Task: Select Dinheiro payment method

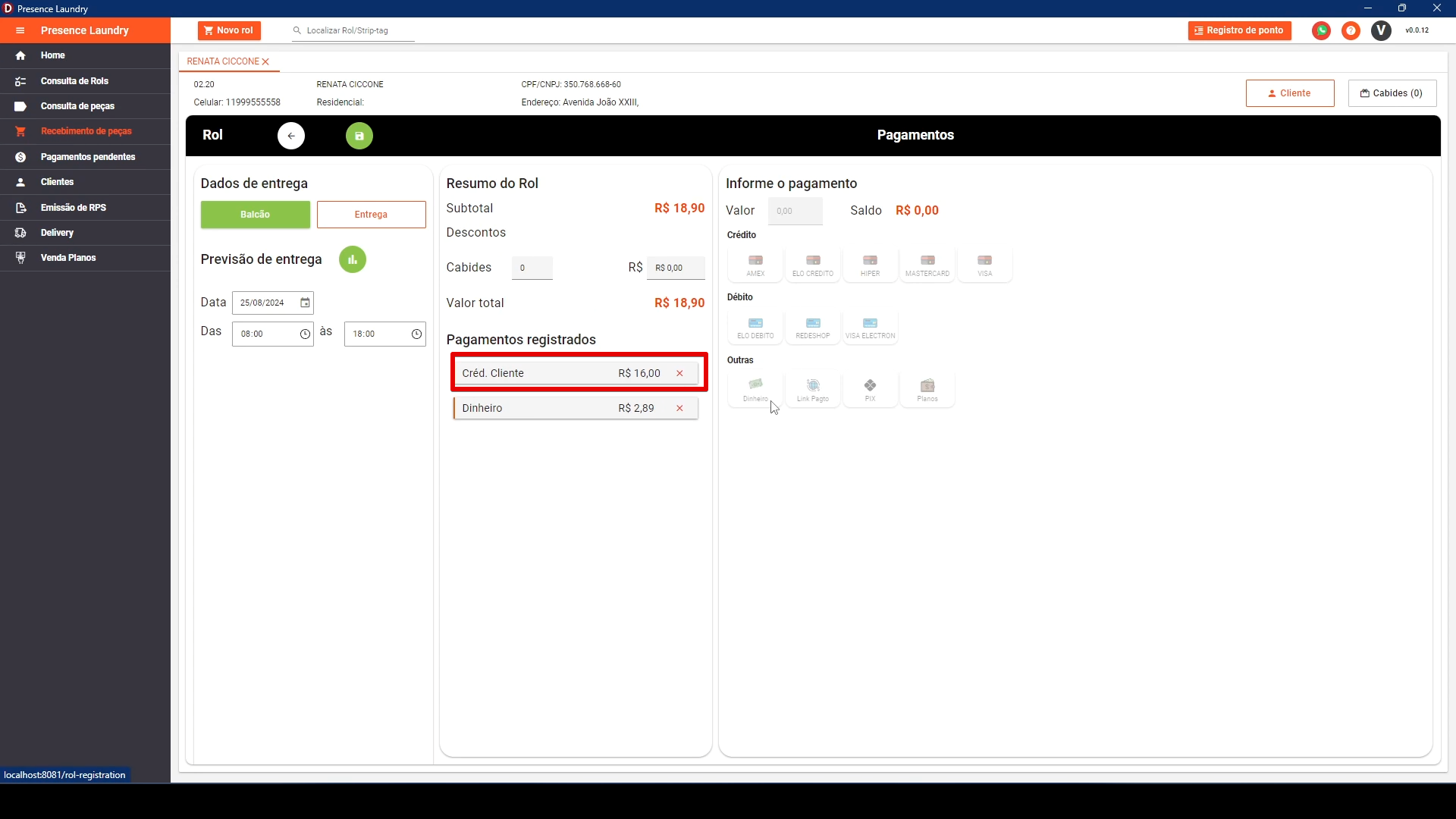Action: (755, 391)
